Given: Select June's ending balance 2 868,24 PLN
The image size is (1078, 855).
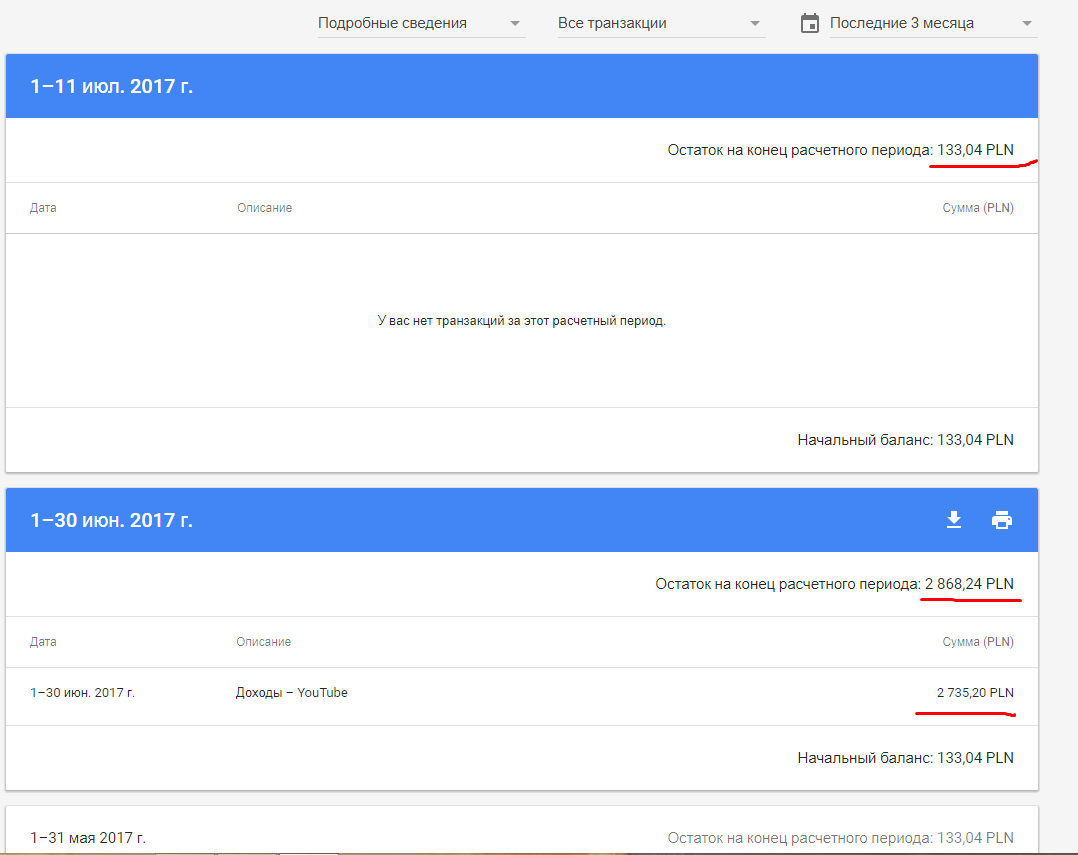Looking at the screenshot, I should (x=969, y=584).
